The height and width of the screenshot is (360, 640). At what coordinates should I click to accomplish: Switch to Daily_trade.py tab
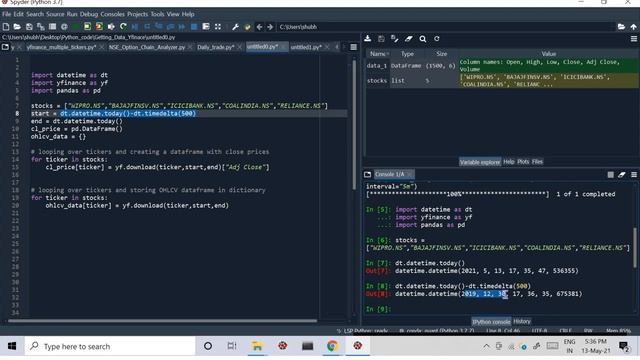216,47
